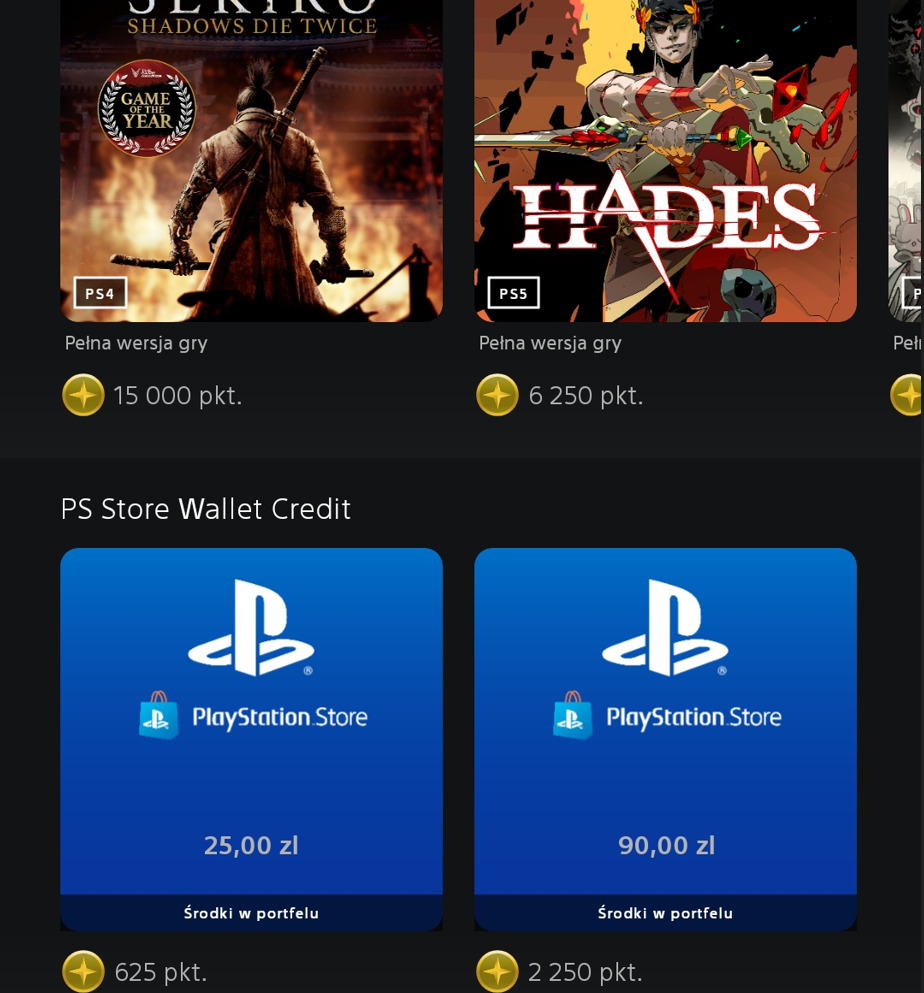The width and height of the screenshot is (924, 993).
Task: Click the Game of the Year badge on Sekiro
Action: 146,108
